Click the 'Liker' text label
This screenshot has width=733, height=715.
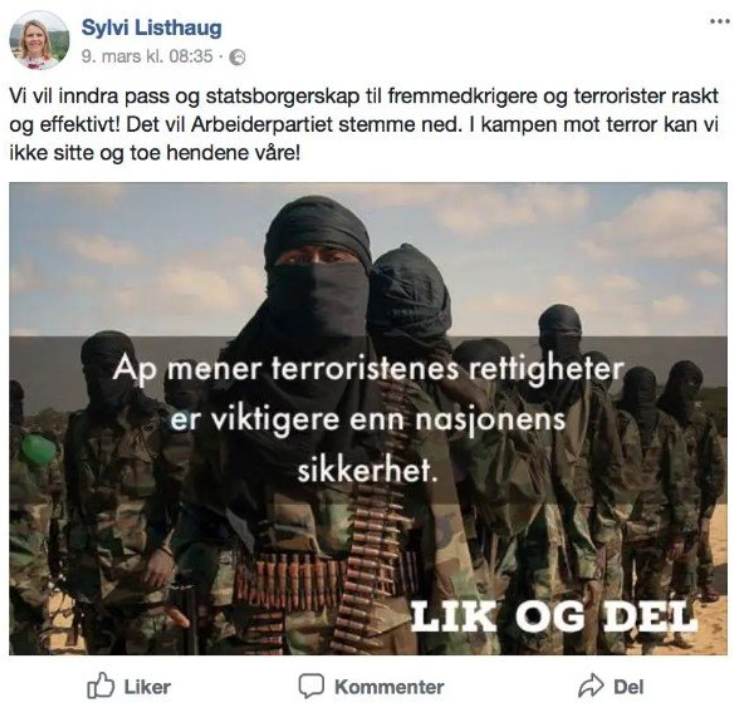tap(147, 687)
